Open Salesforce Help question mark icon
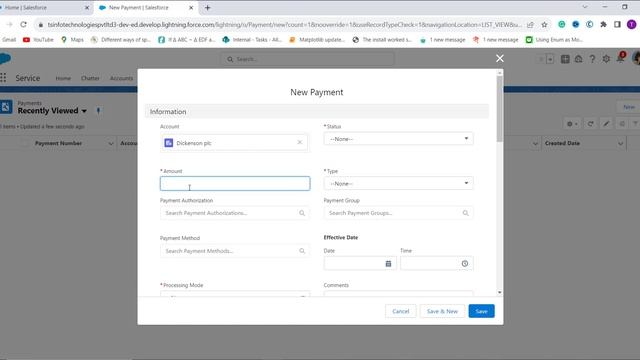 click(x=592, y=59)
